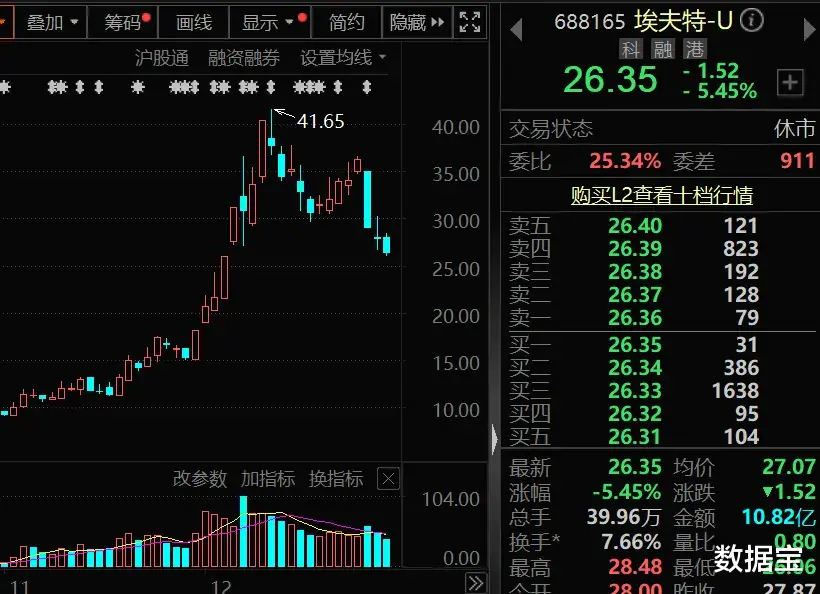
Task: Click the 41.65 high price label
Action: pyautogui.click(x=321, y=121)
